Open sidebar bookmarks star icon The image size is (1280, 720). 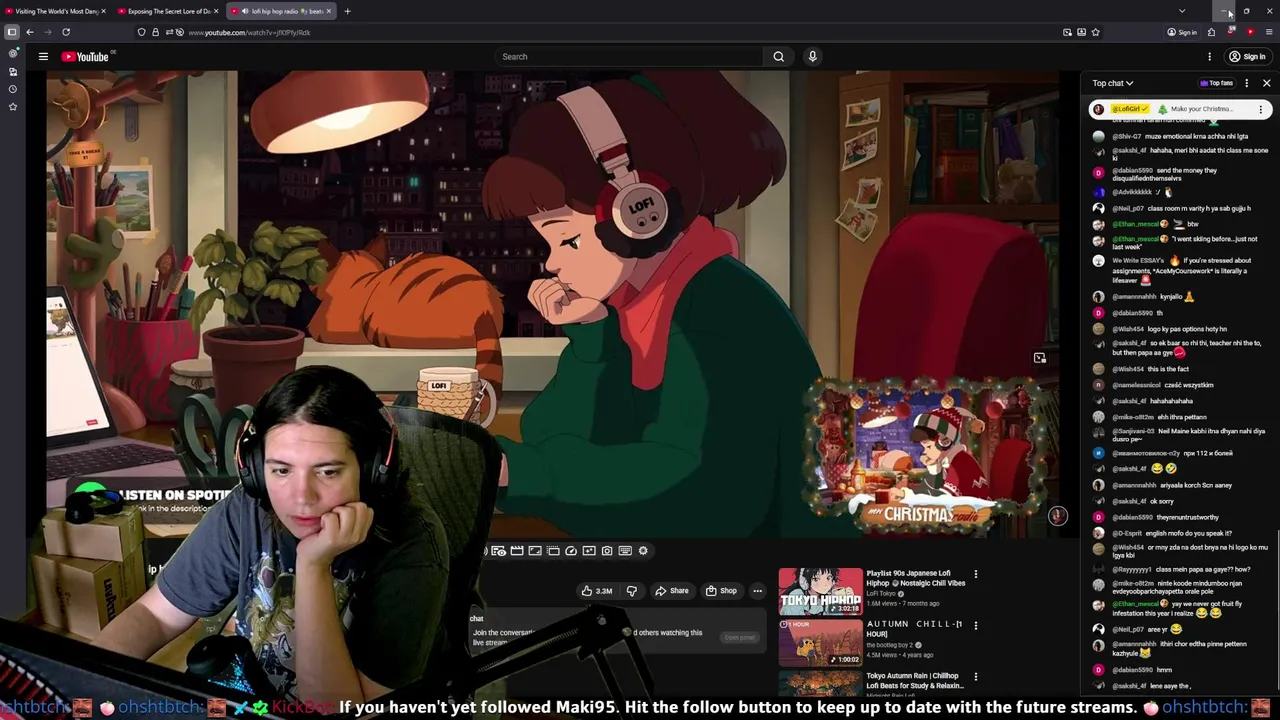click(13, 106)
